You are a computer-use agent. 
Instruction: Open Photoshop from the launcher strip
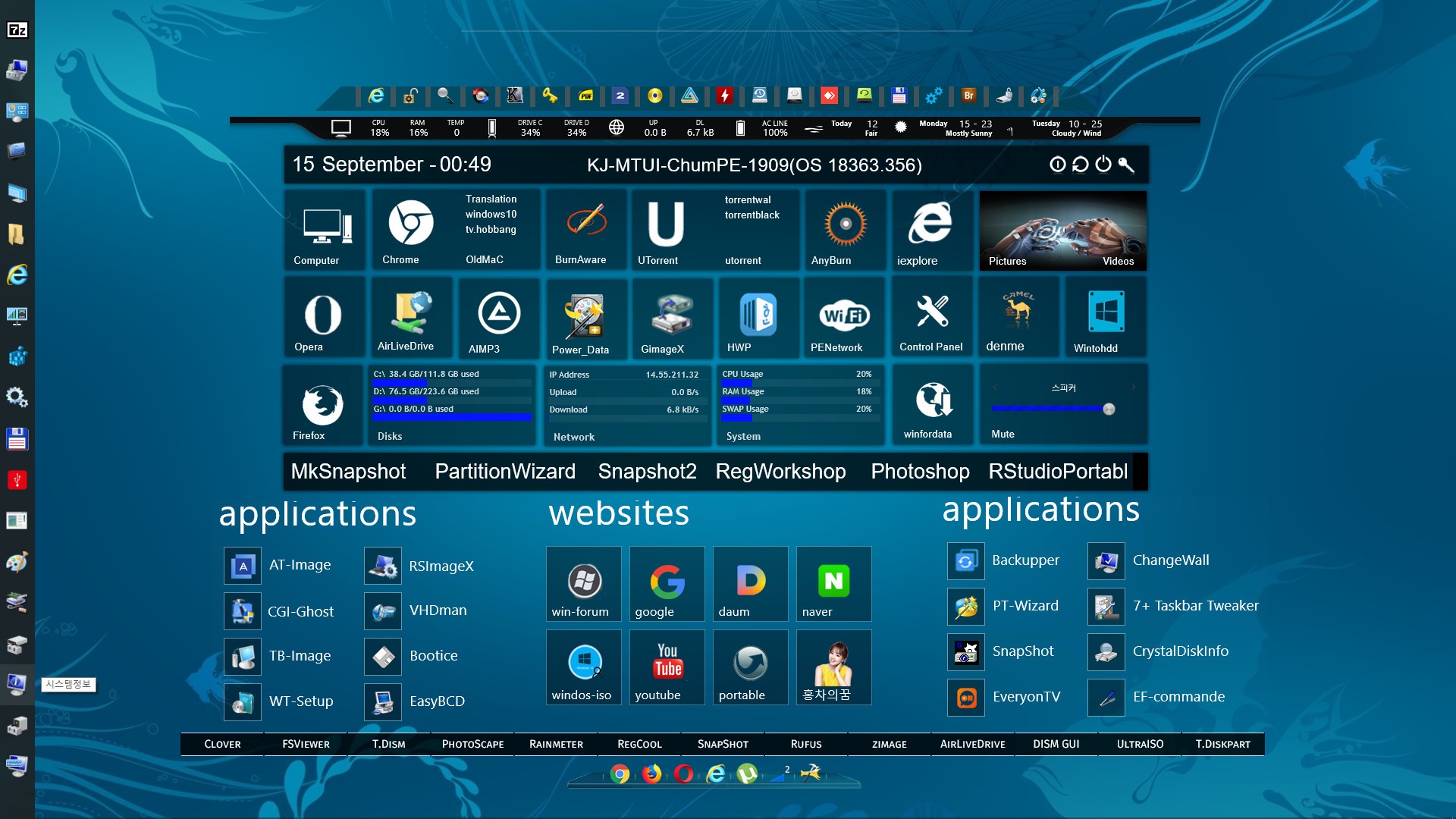click(x=920, y=472)
